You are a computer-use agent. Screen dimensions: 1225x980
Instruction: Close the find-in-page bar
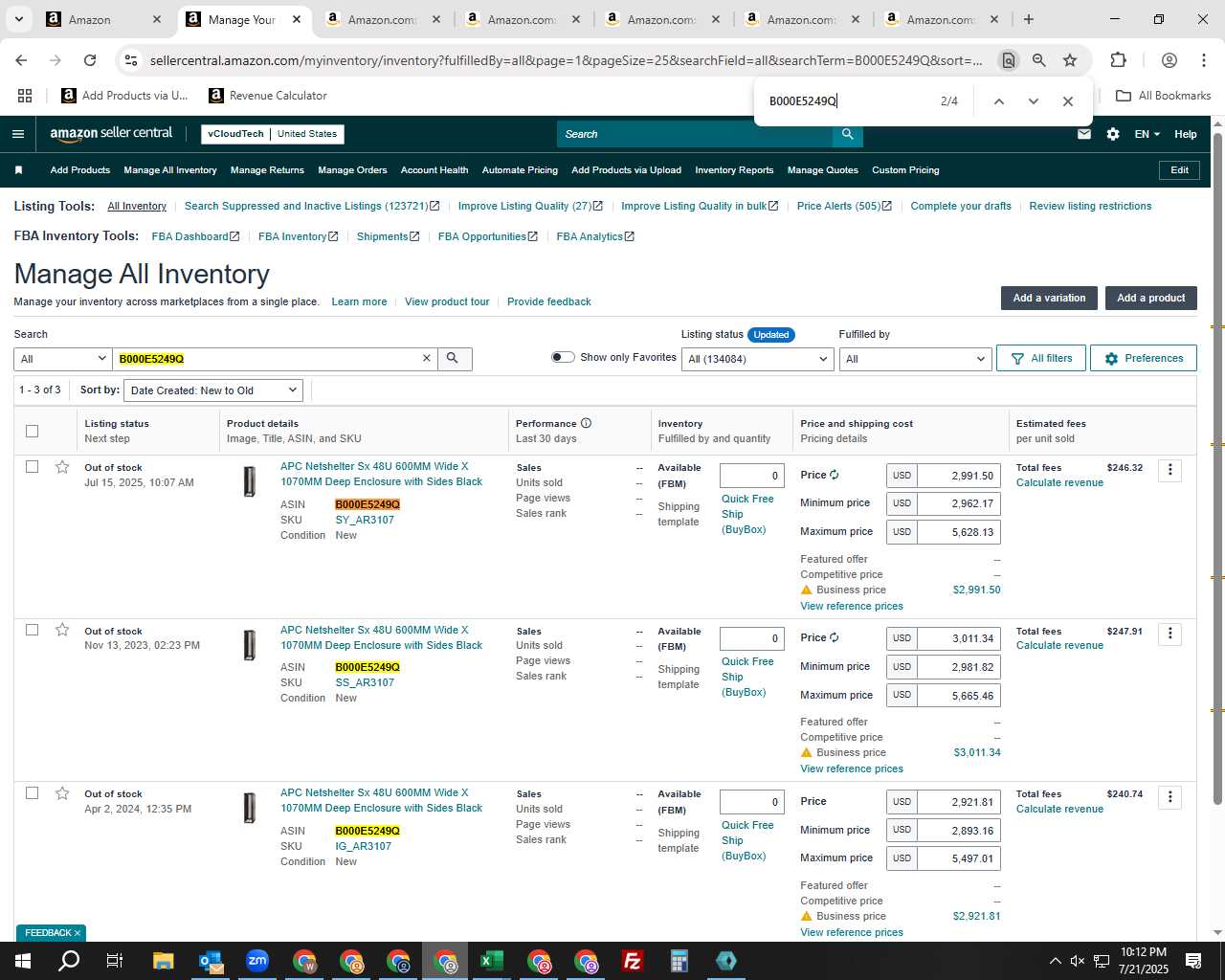[1068, 101]
